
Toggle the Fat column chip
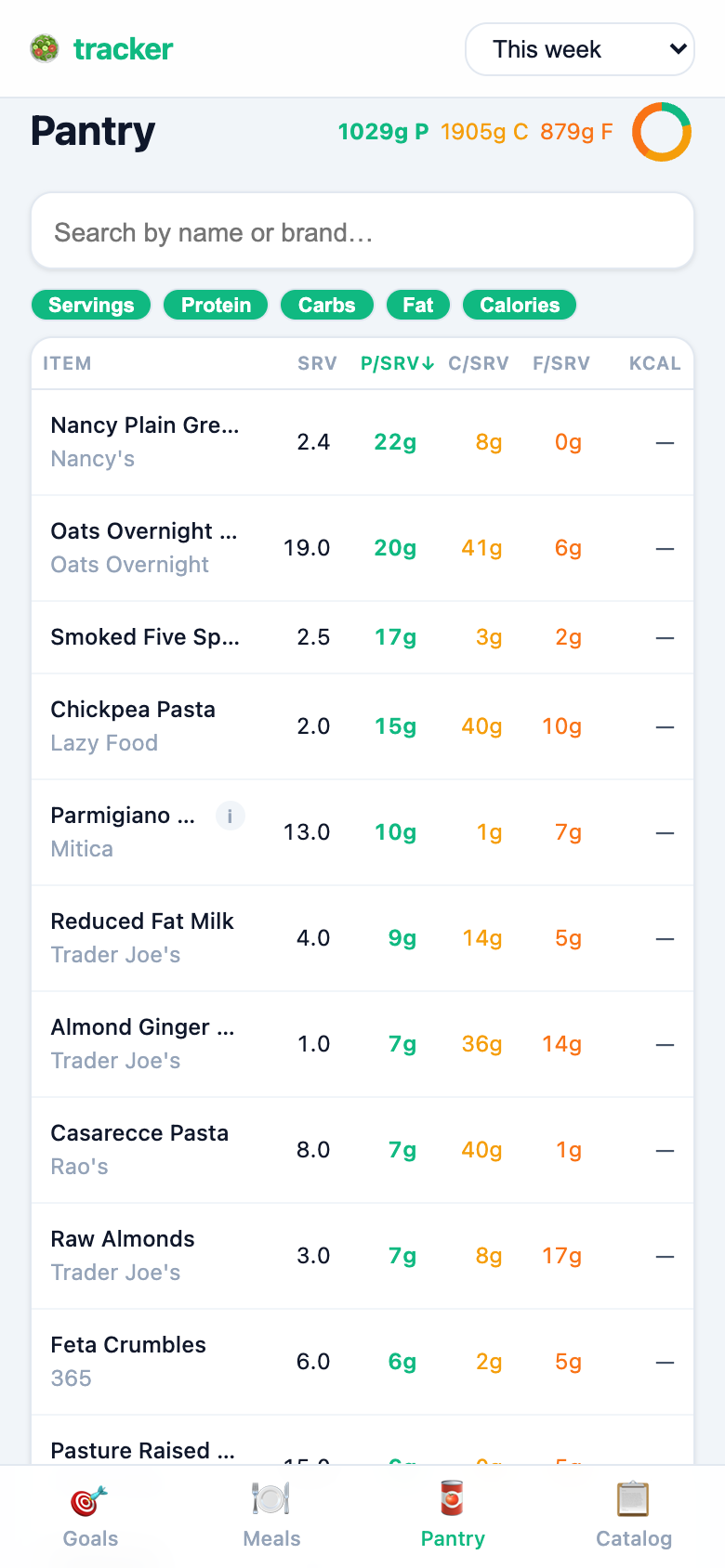pyautogui.click(x=418, y=305)
